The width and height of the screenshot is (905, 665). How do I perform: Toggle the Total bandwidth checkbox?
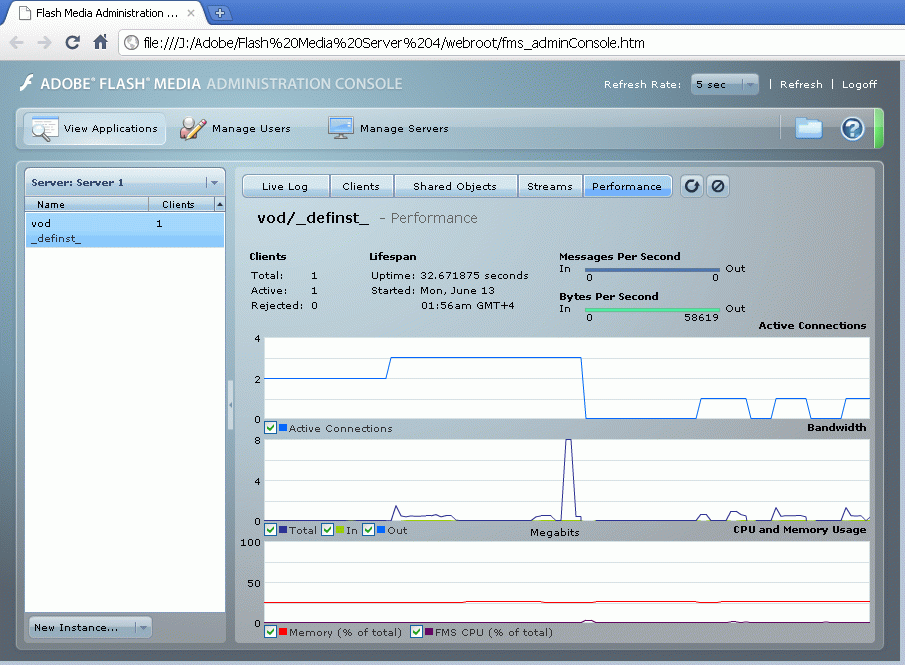[x=270, y=529]
